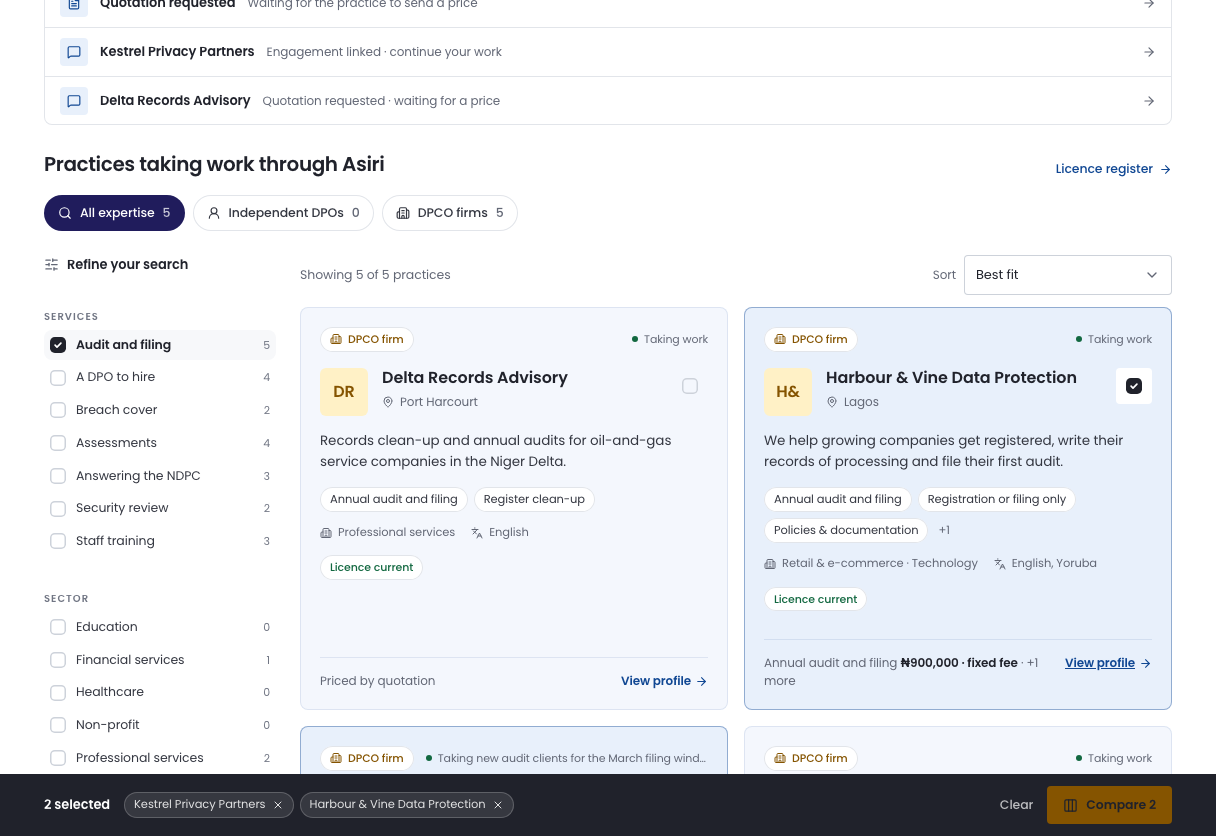Click the Compare 2 button
The image size is (1216, 836).
tap(1109, 805)
